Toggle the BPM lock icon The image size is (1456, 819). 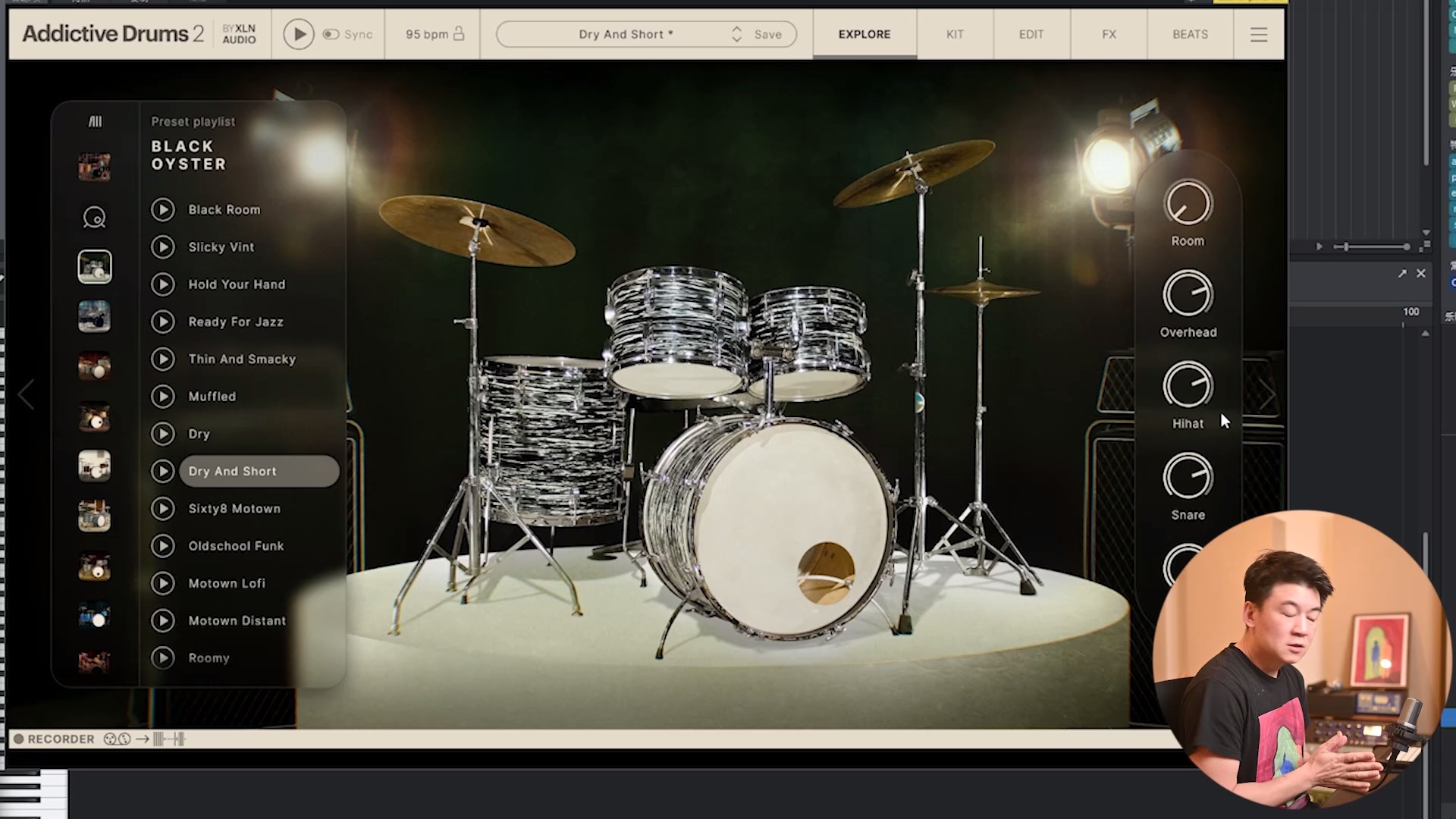point(459,34)
